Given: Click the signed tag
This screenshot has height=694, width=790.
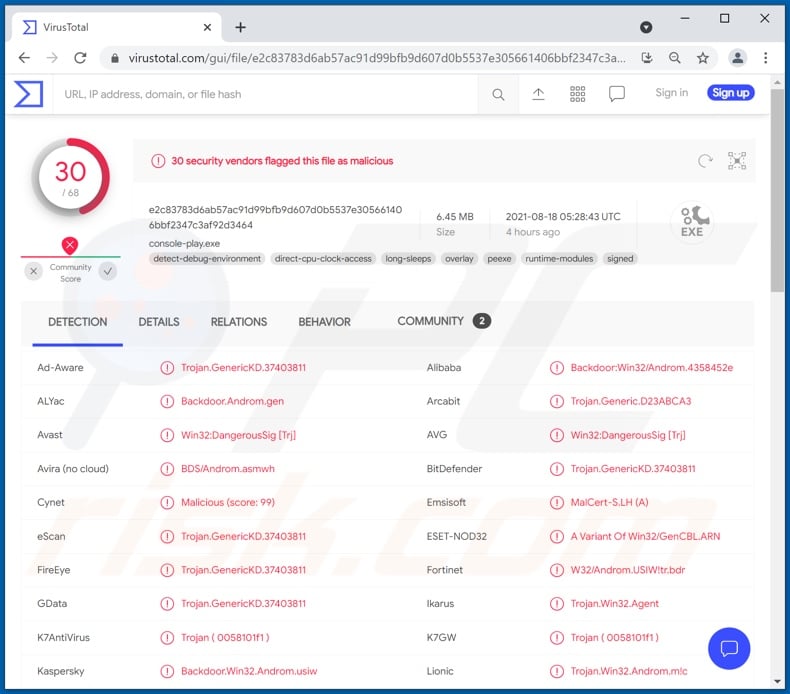Looking at the screenshot, I should 620,259.
